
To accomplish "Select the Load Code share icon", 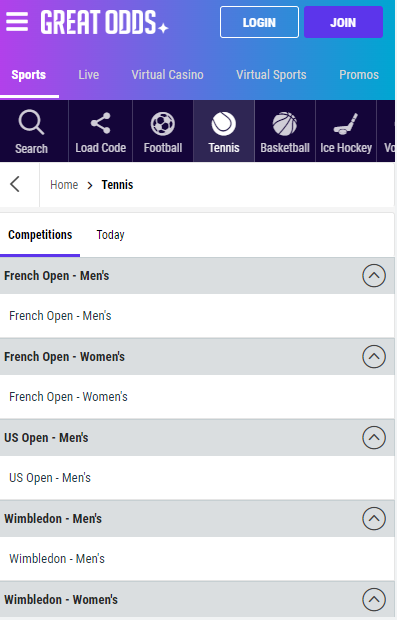I will pyautogui.click(x=100, y=123).
